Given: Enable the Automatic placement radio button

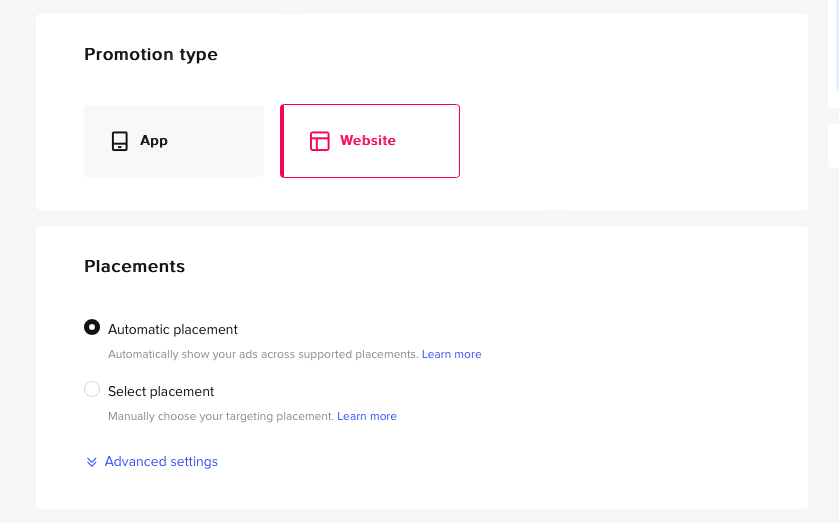Looking at the screenshot, I should pos(92,327).
